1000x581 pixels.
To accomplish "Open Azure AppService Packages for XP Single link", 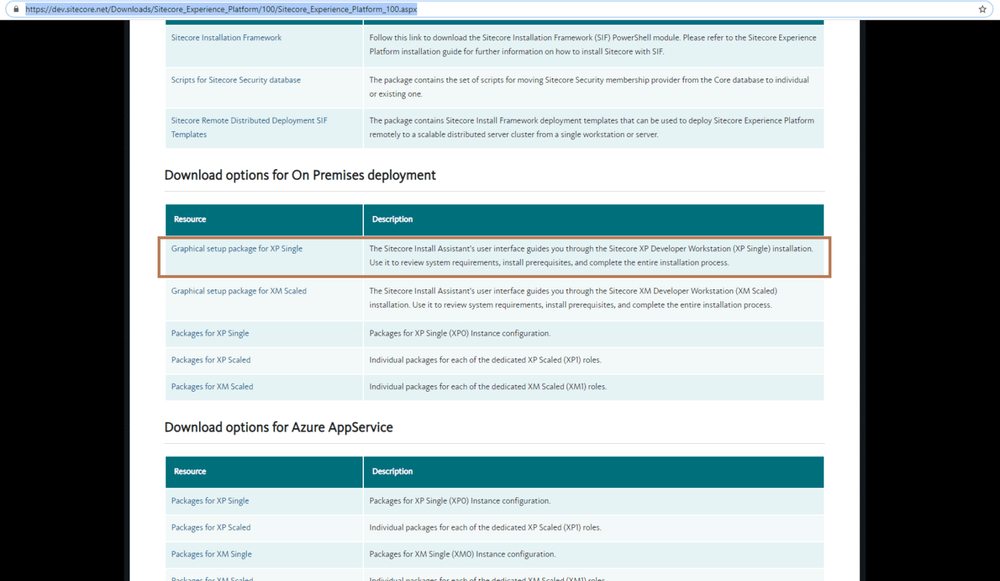I will click(210, 501).
